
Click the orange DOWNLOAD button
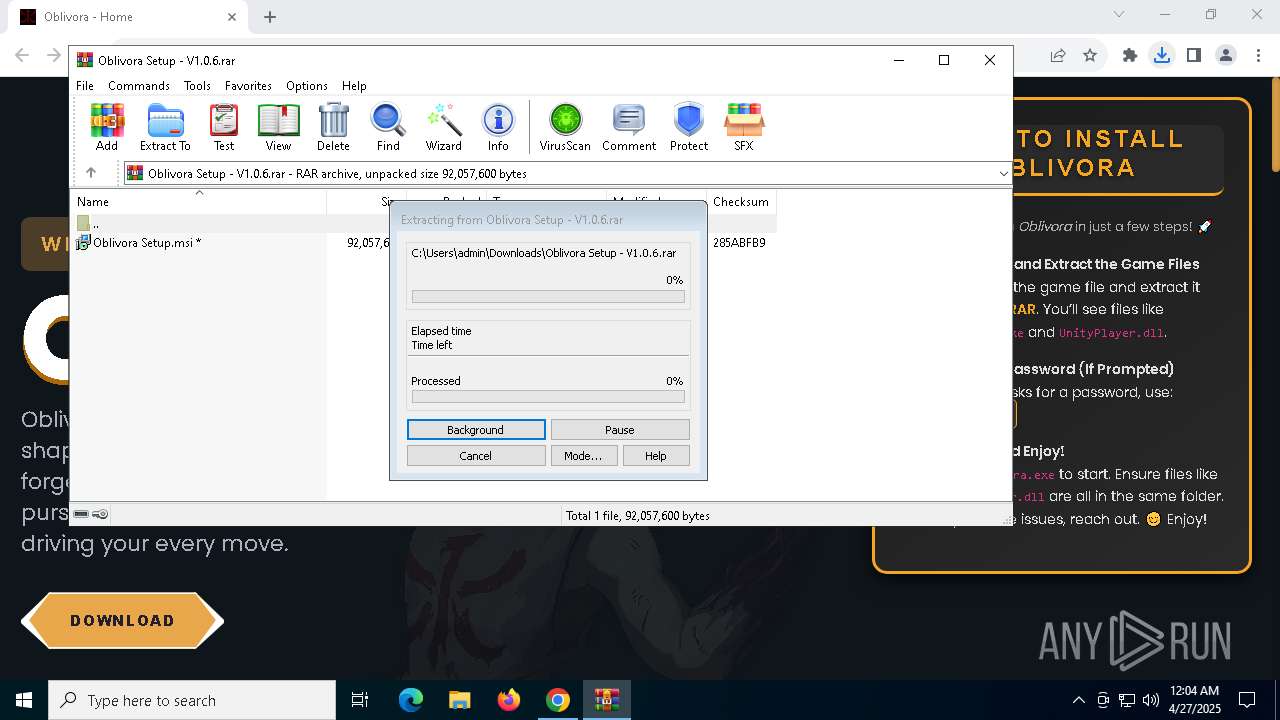click(x=122, y=621)
